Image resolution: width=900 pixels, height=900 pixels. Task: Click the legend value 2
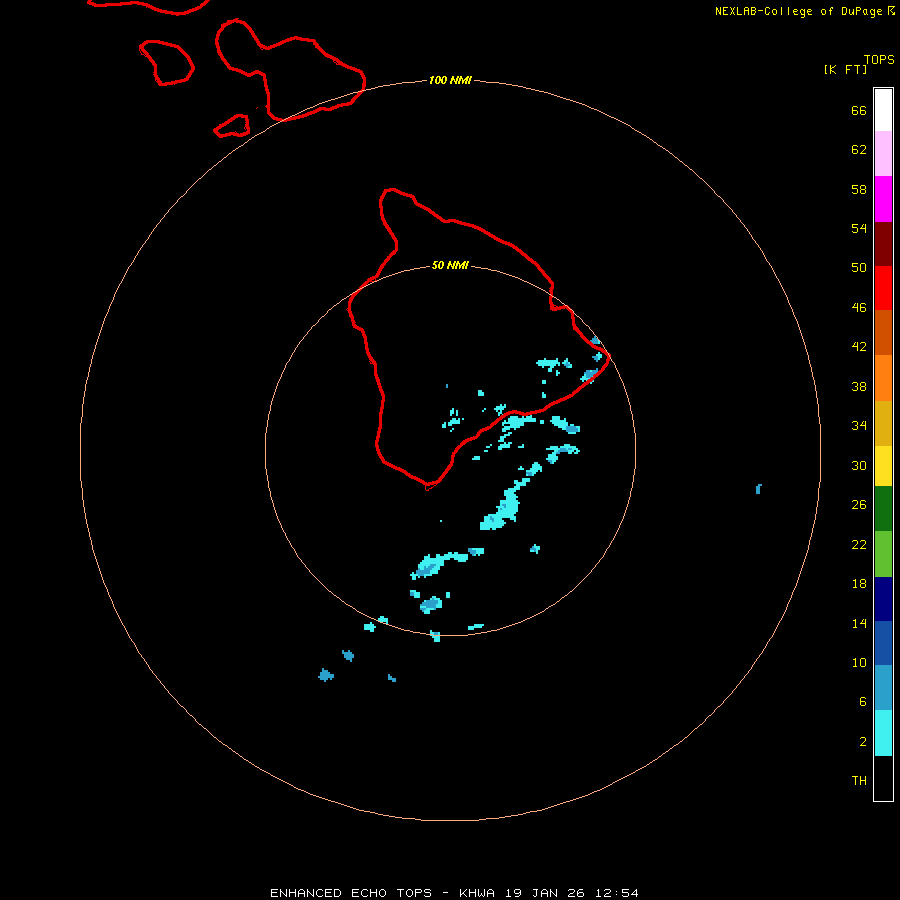click(862, 742)
